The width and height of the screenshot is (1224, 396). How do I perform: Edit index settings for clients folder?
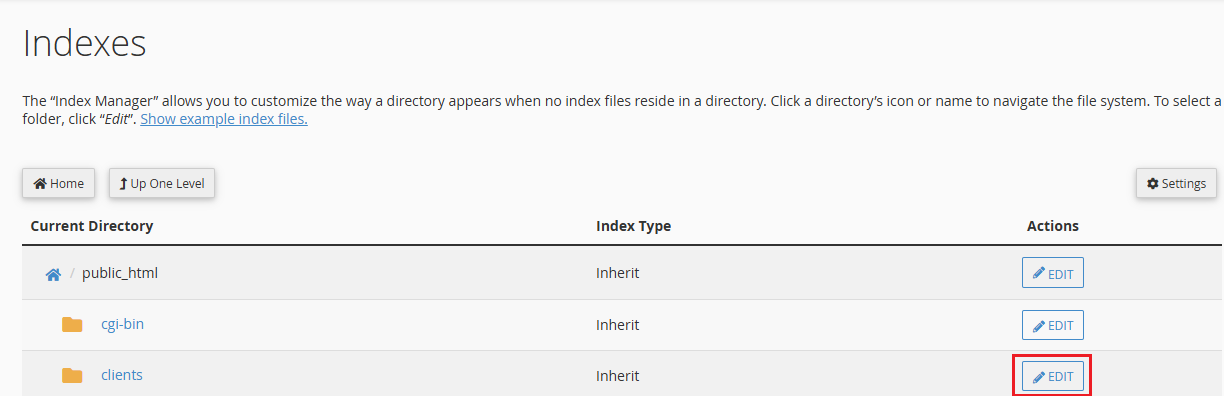[x=1053, y=377]
